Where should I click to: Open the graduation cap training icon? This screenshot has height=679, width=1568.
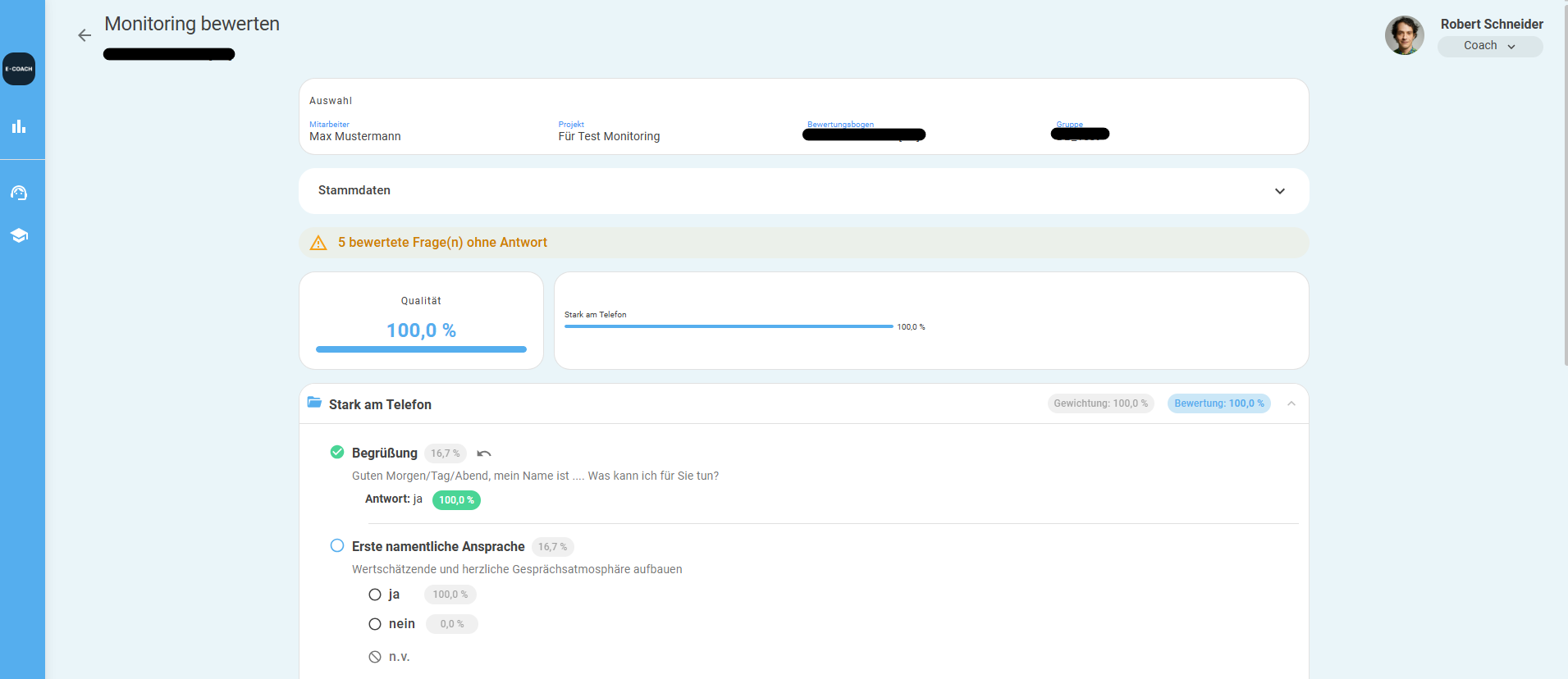[19, 235]
